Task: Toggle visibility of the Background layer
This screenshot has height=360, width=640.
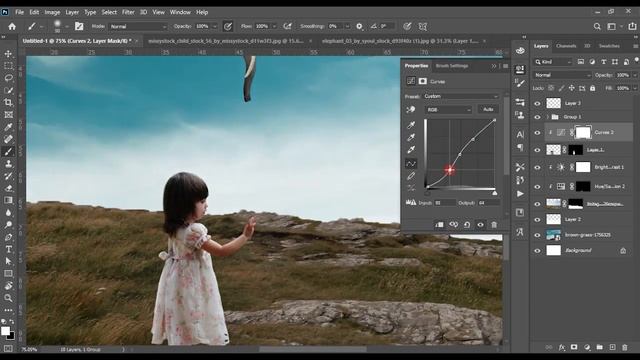Action: click(x=537, y=251)
